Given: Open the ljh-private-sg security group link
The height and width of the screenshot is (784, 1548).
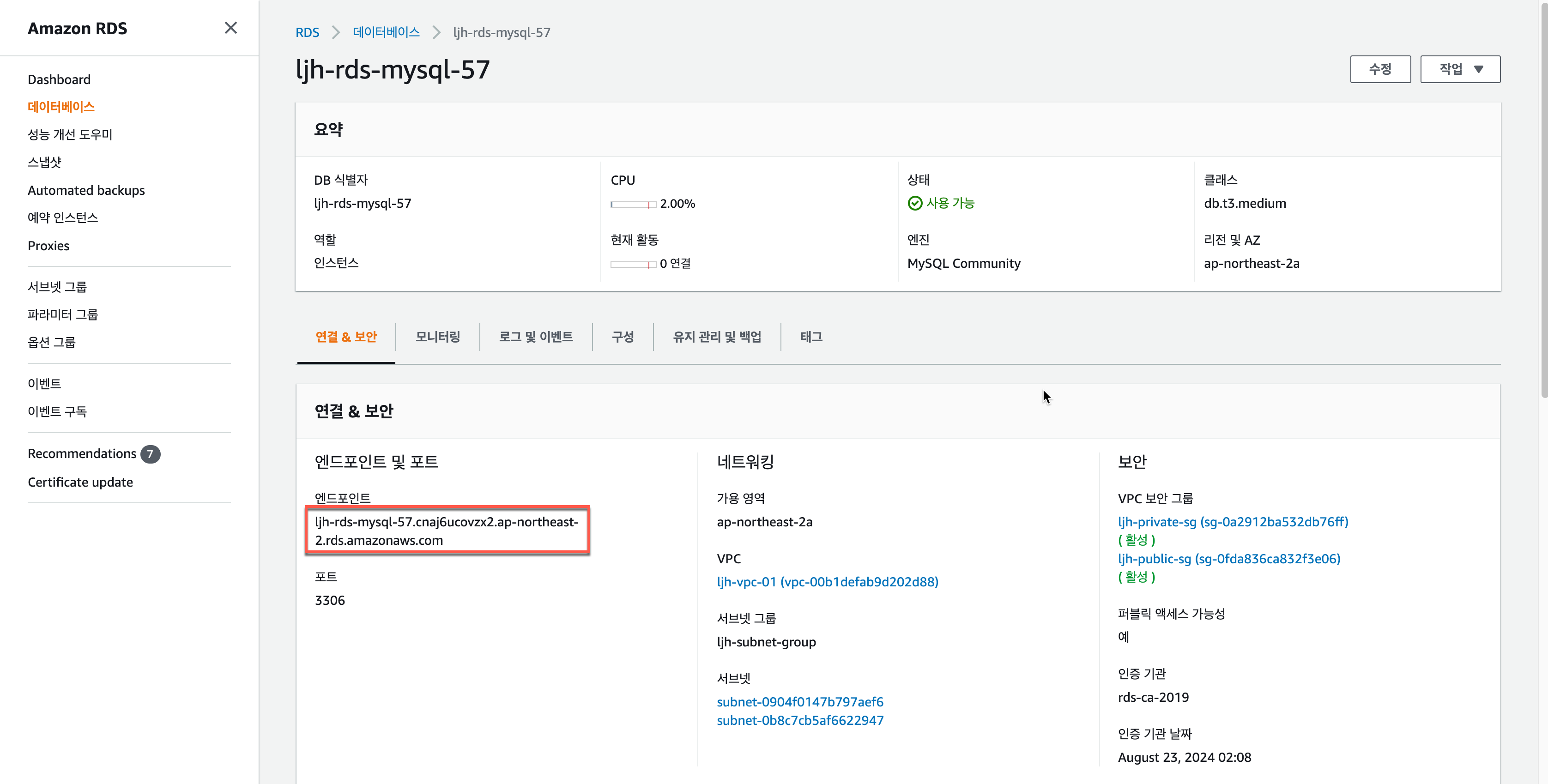Looking at the screenshot, I should [x=1233, y=521].
